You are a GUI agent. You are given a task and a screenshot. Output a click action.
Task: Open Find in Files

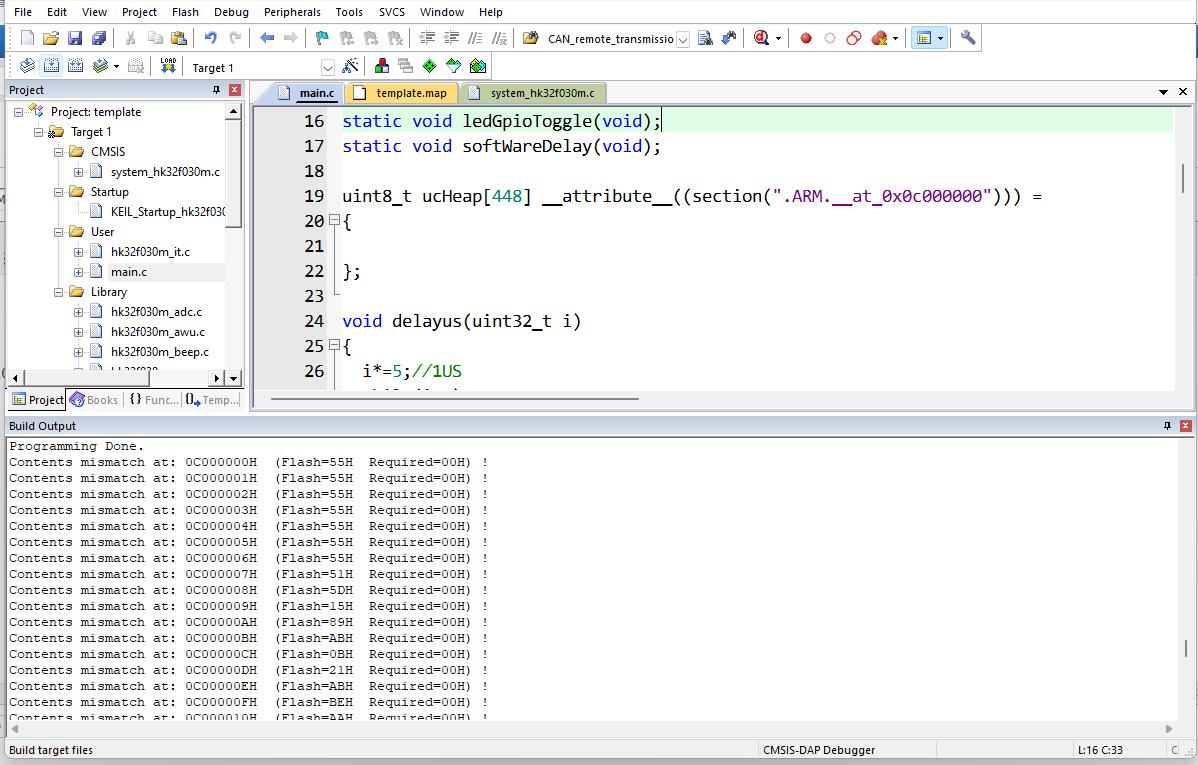530,38
